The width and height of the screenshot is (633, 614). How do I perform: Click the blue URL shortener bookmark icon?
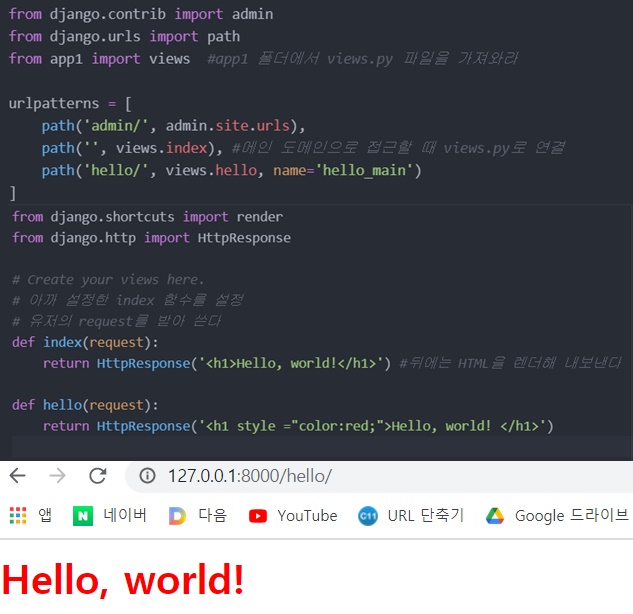tap(368, 516)
